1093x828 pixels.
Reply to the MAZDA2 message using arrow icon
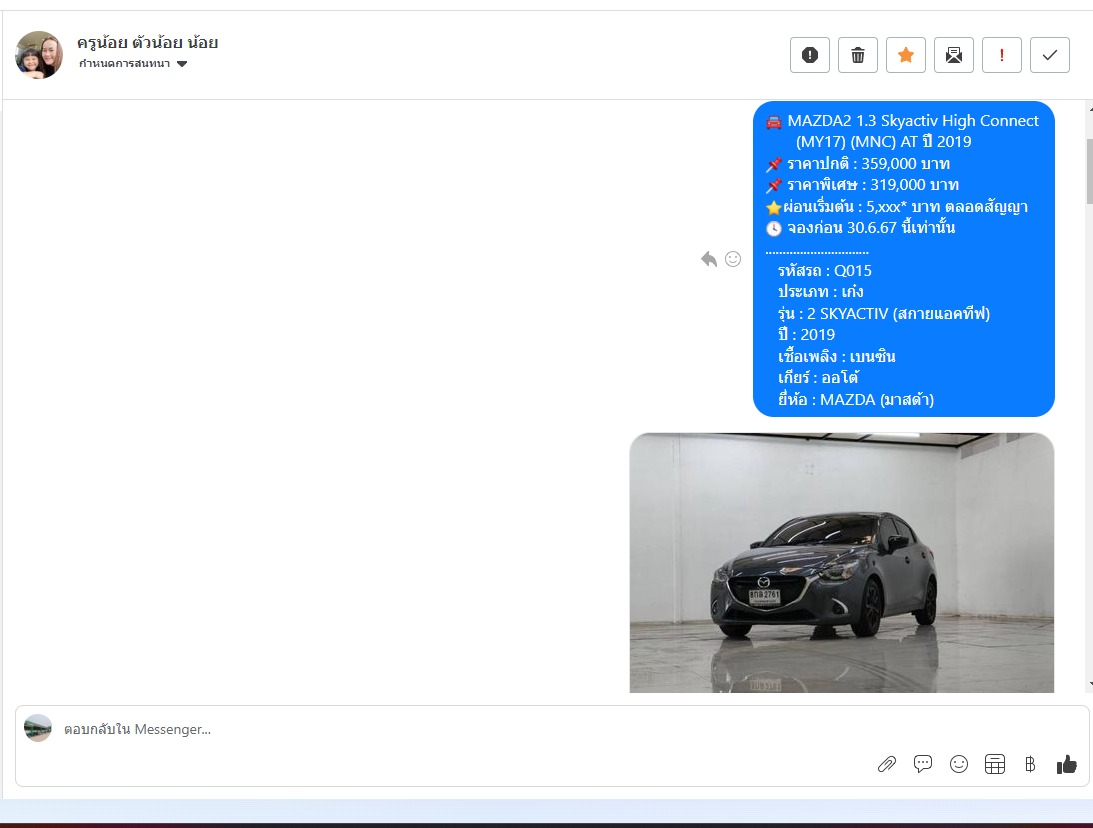(x=708, y=259)
